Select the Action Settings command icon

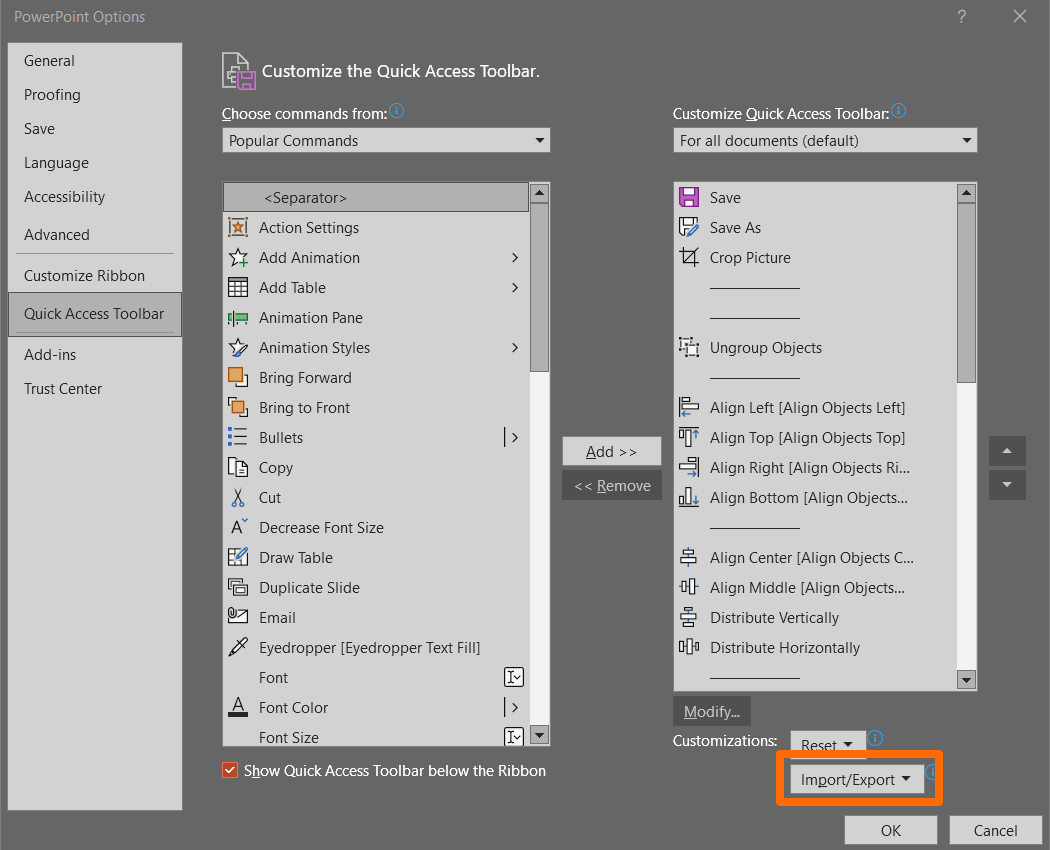pos(238,227)
